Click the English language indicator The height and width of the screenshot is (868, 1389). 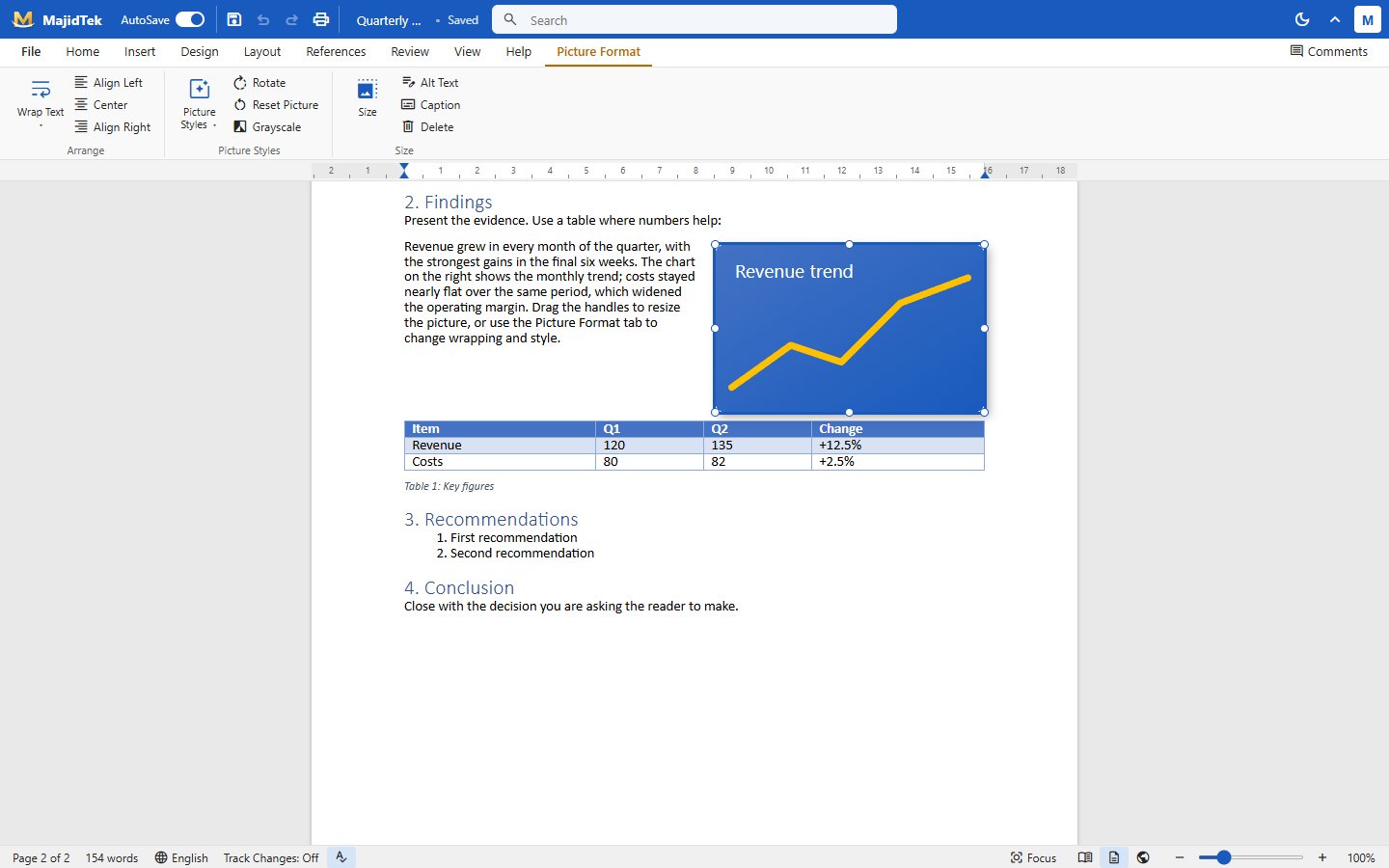click(x=181, y=858)
